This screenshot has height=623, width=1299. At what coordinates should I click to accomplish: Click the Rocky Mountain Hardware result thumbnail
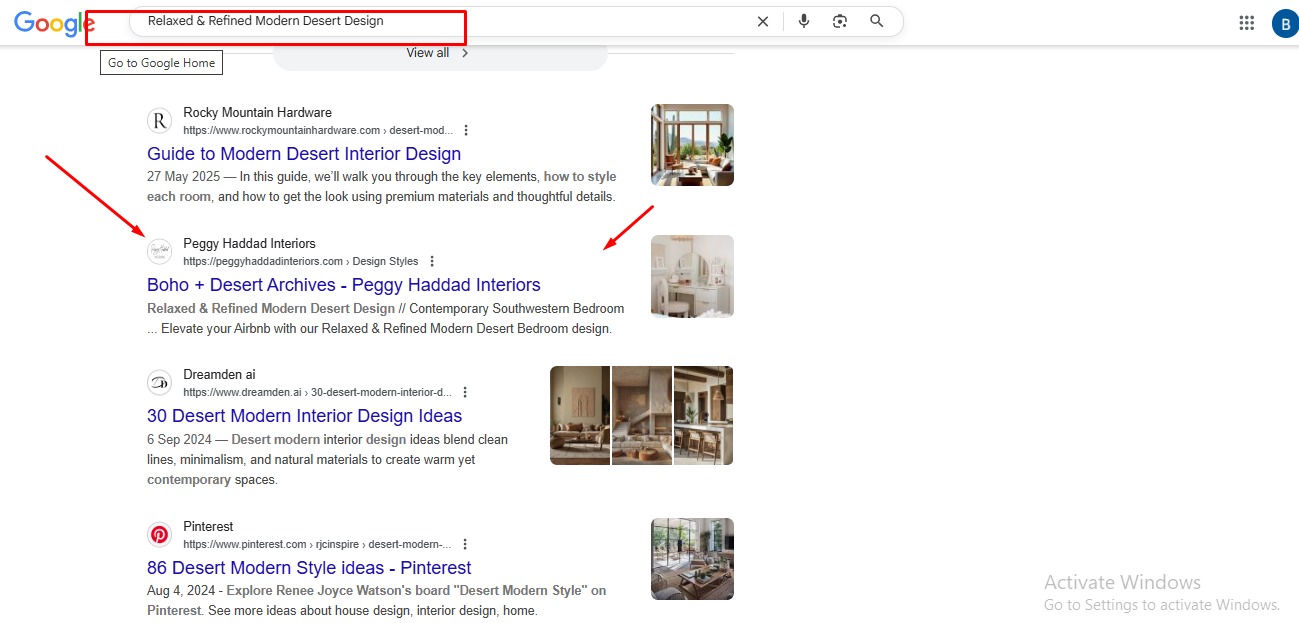692,145
